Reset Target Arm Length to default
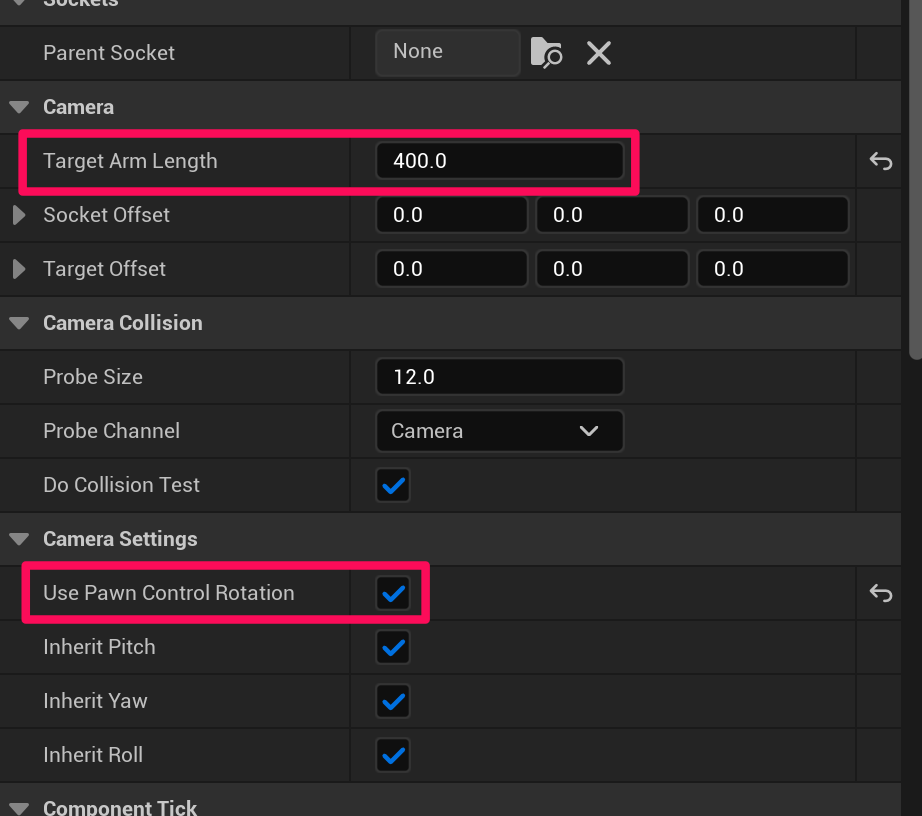The width and height of the screenshot is (922, 816). (x=880, y=161)
